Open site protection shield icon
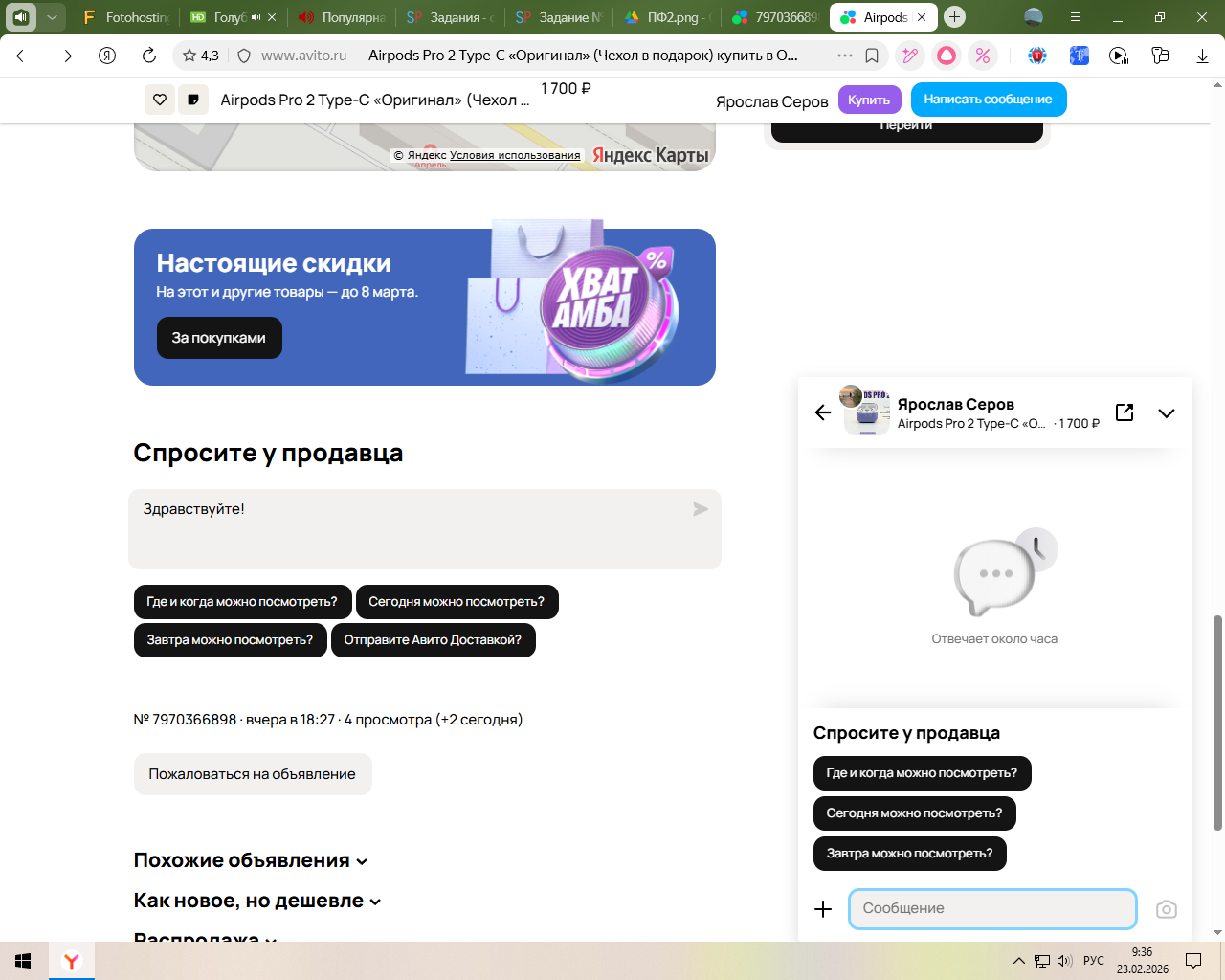Image resolution: width=1225 pixels, height=980 pixels. pyautogui.click(x=244, y=56)
